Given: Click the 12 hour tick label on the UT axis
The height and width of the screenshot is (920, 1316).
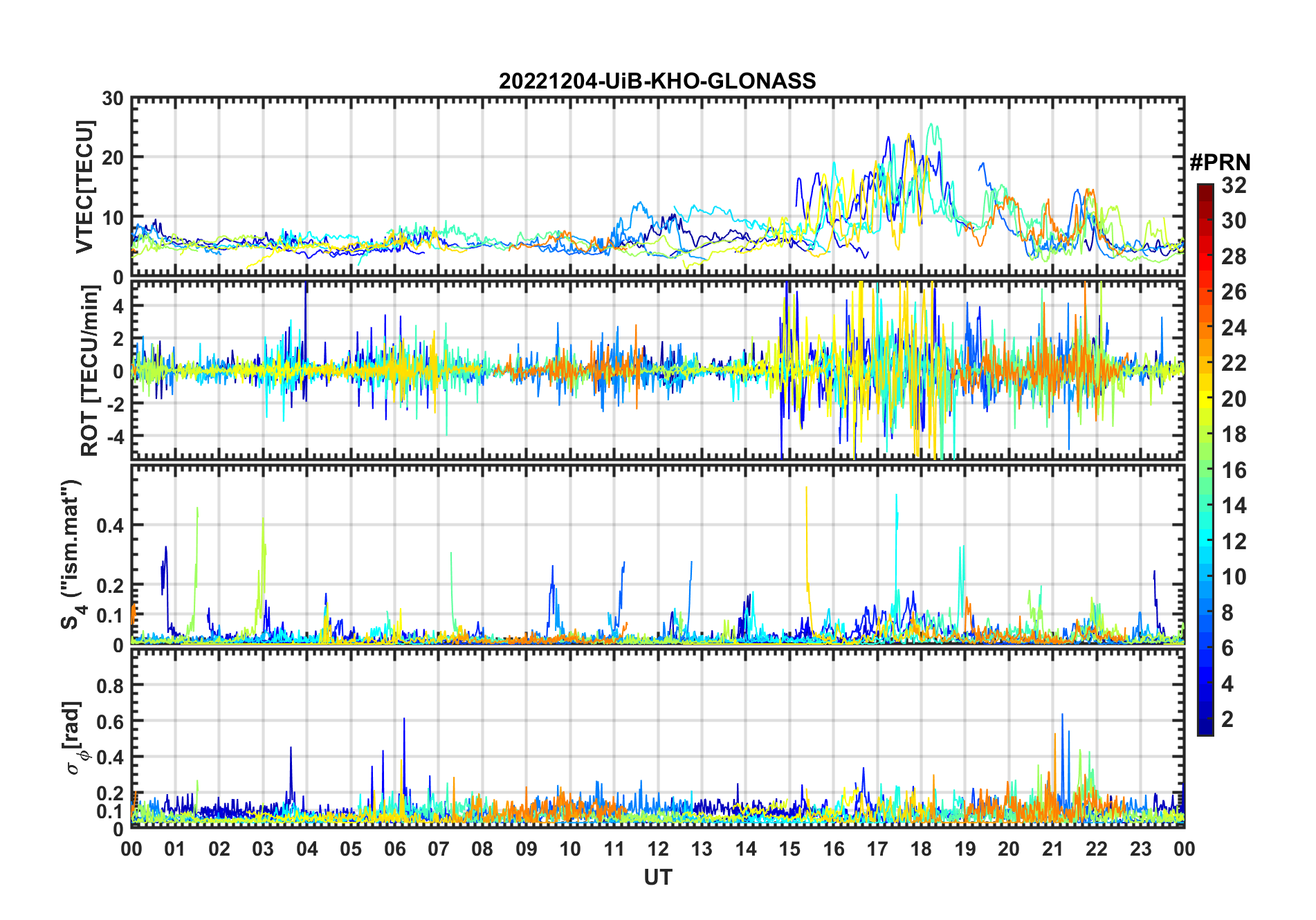Looking at the screenshot, I should point(658,849).
